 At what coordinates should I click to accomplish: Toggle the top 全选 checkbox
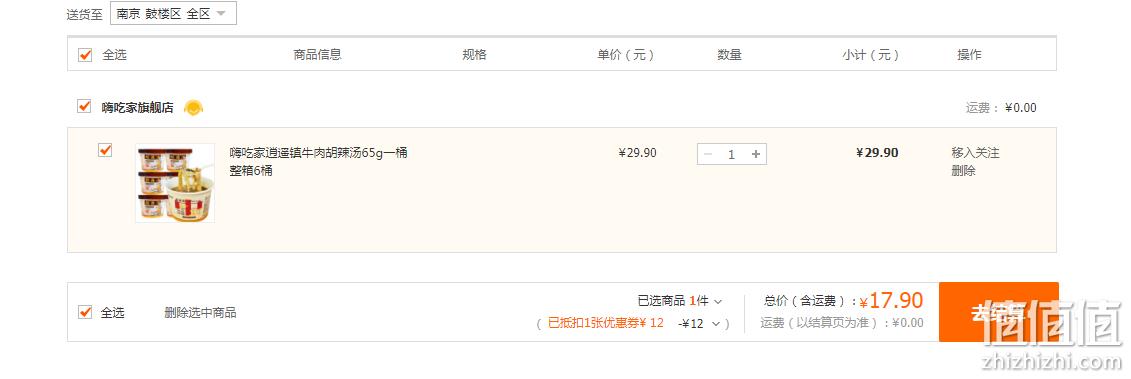coord(85,55)
